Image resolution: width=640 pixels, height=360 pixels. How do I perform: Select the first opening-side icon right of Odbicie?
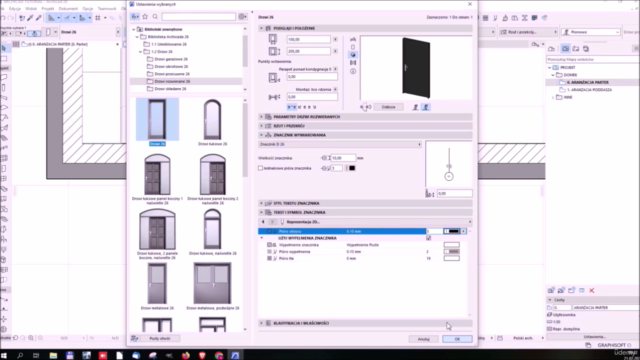click(x=416, y=107)
